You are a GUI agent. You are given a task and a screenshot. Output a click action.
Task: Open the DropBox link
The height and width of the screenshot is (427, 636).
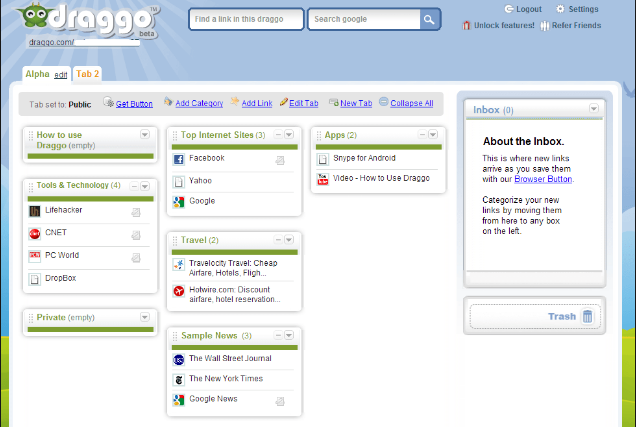coord(60,278)
